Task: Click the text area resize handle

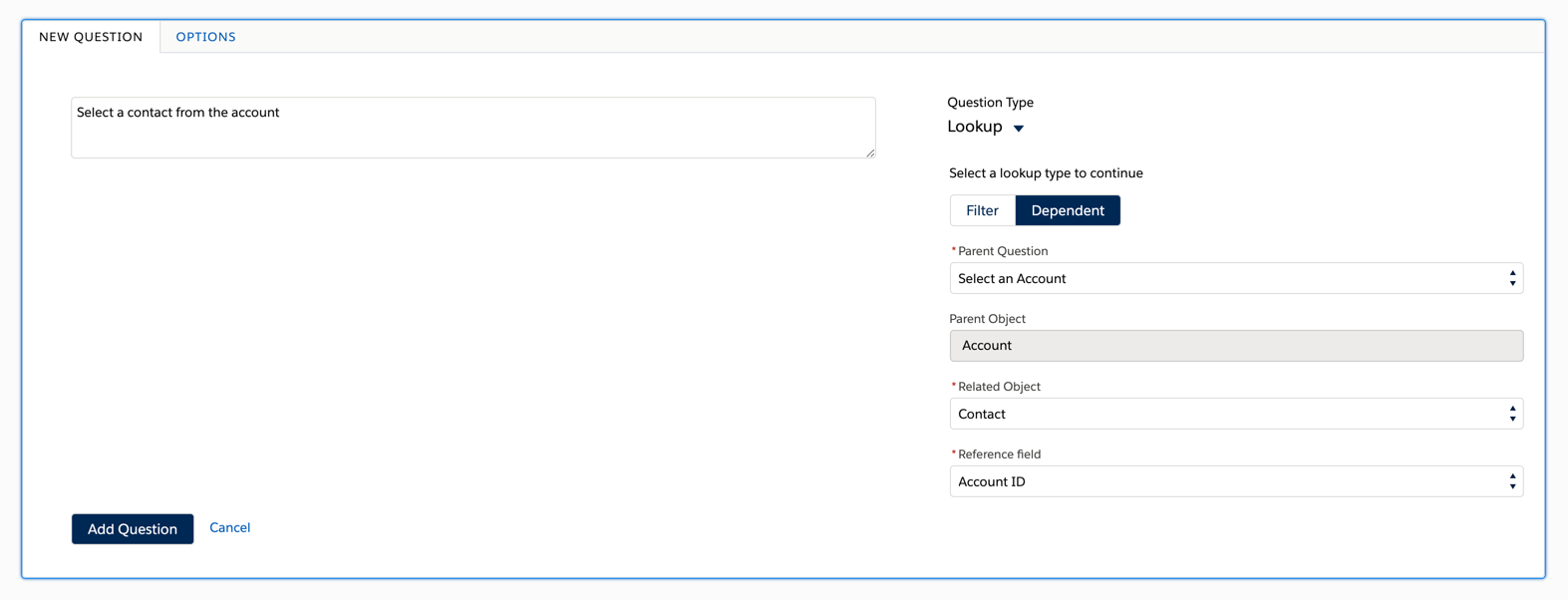Action: coord(870,152)
